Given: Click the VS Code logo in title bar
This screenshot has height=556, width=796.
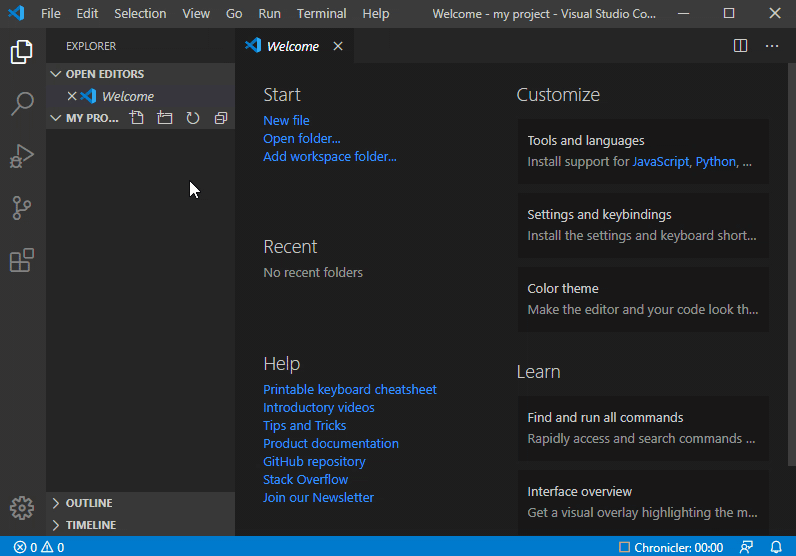Looking at the screenshot, I should (x=16, y=13).
